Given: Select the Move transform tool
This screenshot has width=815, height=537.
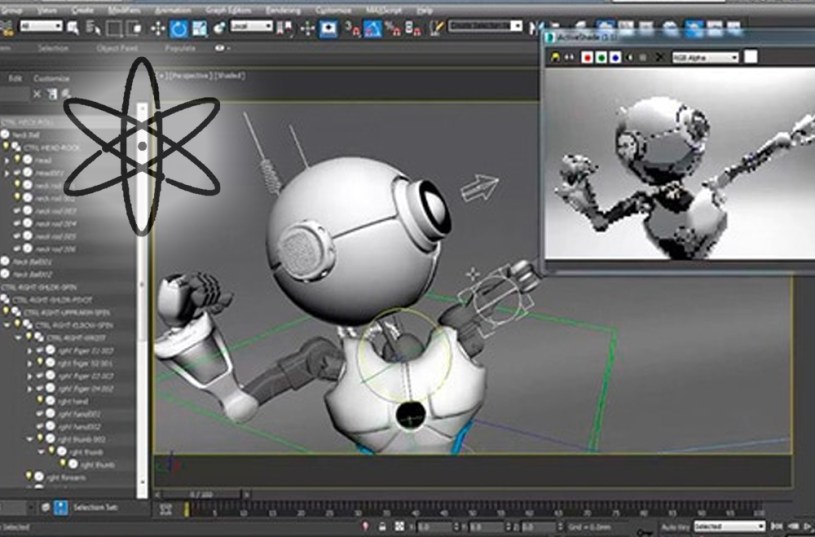Looking at the screenshot, I should (x=157, y=27).
